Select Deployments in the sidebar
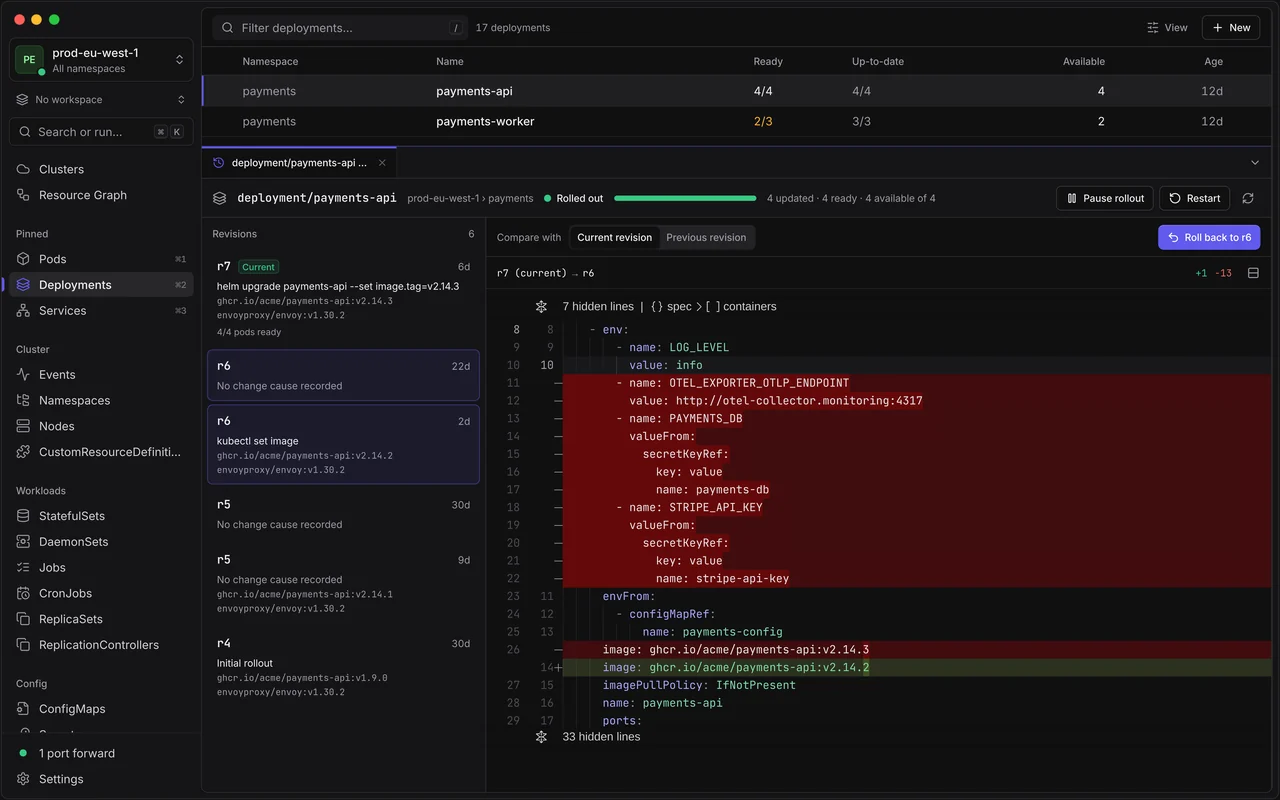 (101, 285)
